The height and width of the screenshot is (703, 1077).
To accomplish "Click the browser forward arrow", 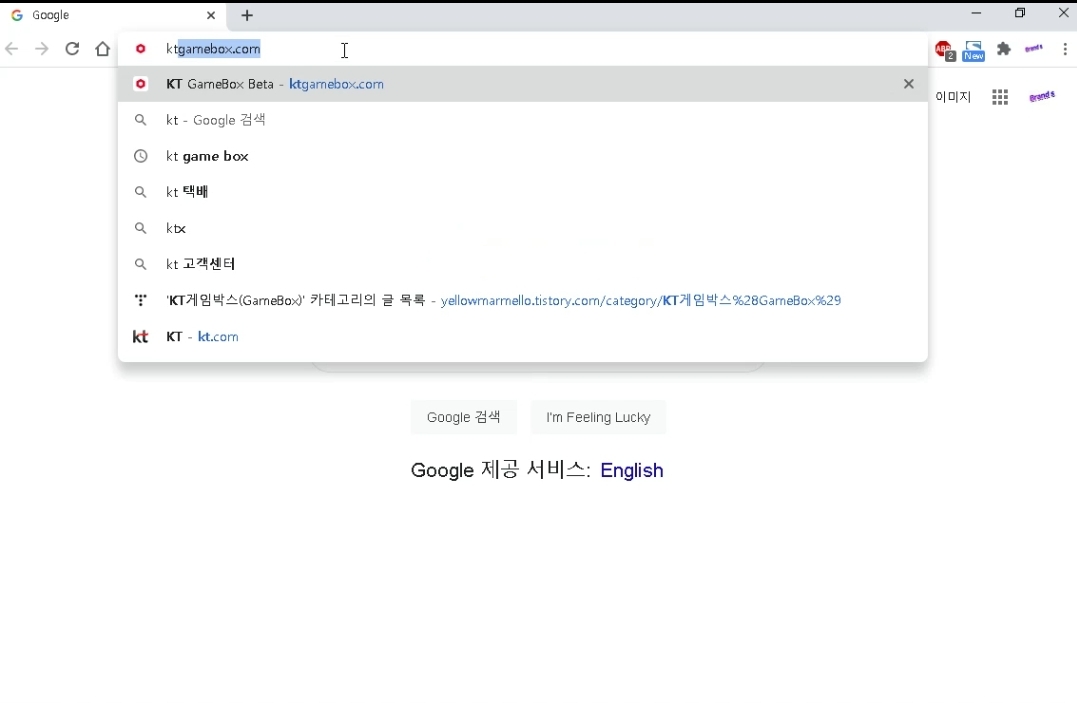I will pos(42,49).
